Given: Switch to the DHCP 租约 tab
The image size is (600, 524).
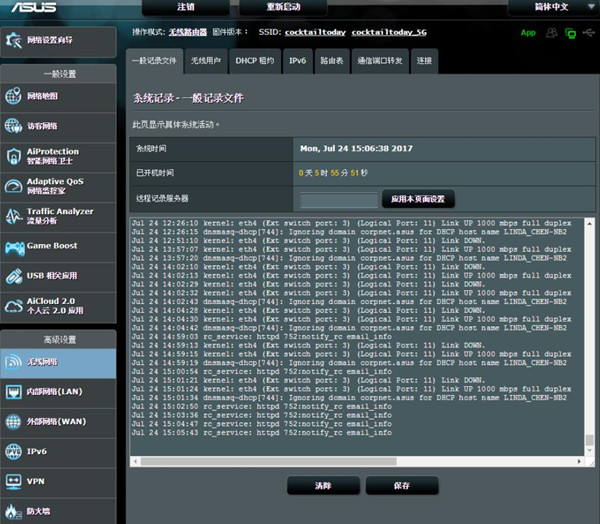Looking at the screenshot, I should pyautogui.click(x=254, y=61).
